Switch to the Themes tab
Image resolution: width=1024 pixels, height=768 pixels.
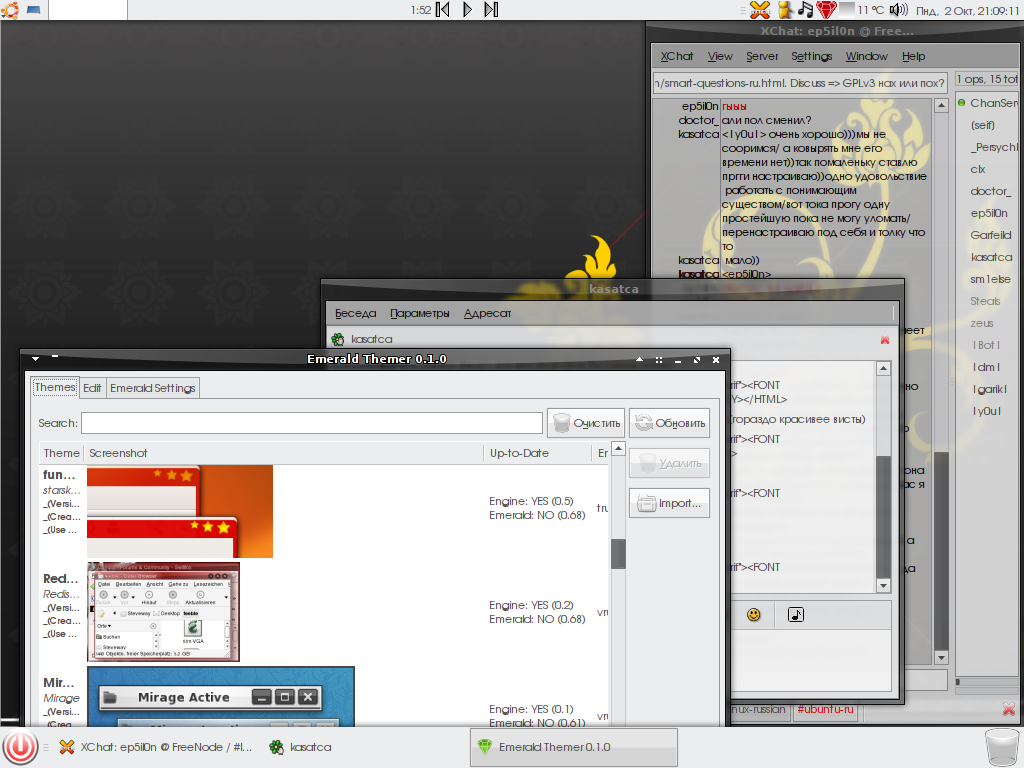(55, 387)
